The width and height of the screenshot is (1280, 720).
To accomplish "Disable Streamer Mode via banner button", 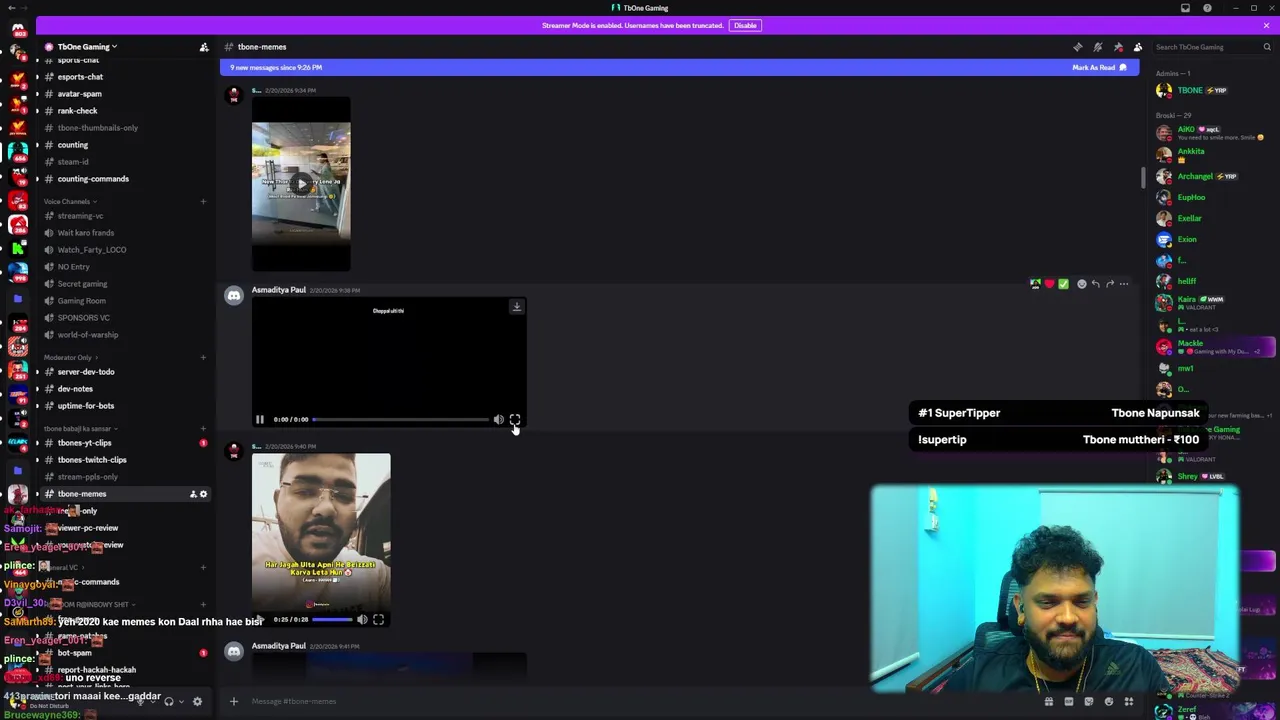I will point(745,25).
